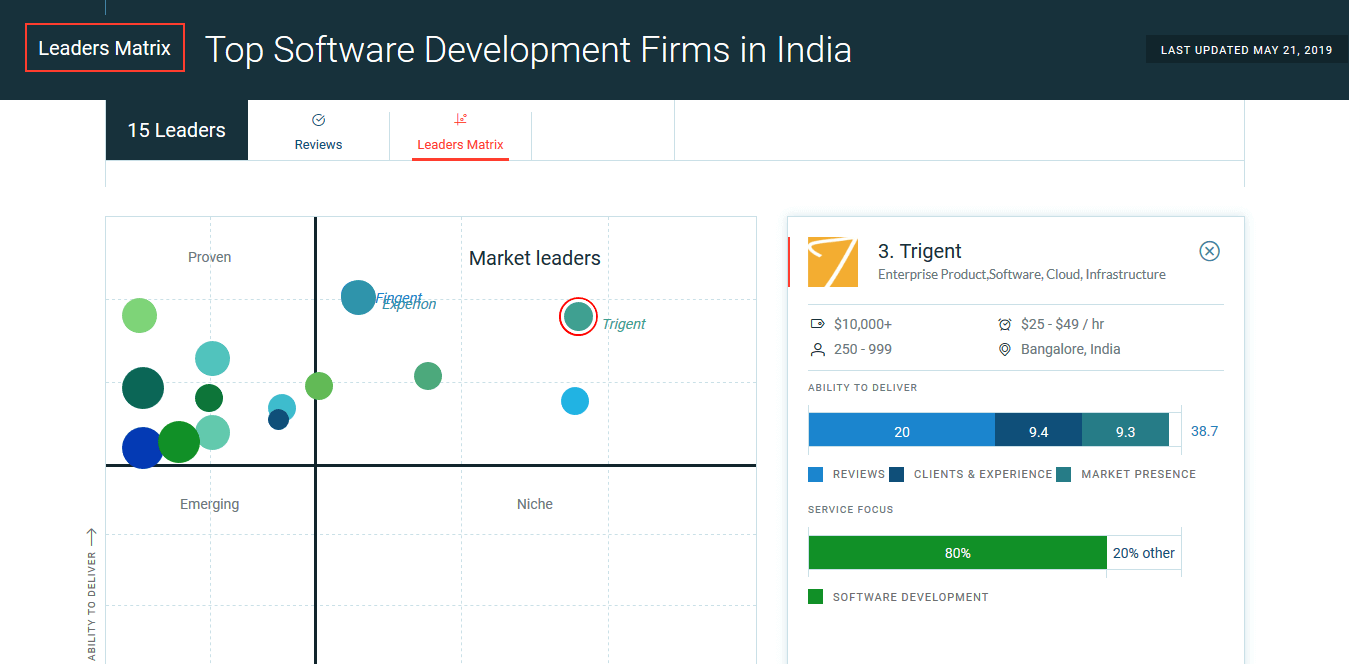Click the person icon beside 250 - 999

817,349
